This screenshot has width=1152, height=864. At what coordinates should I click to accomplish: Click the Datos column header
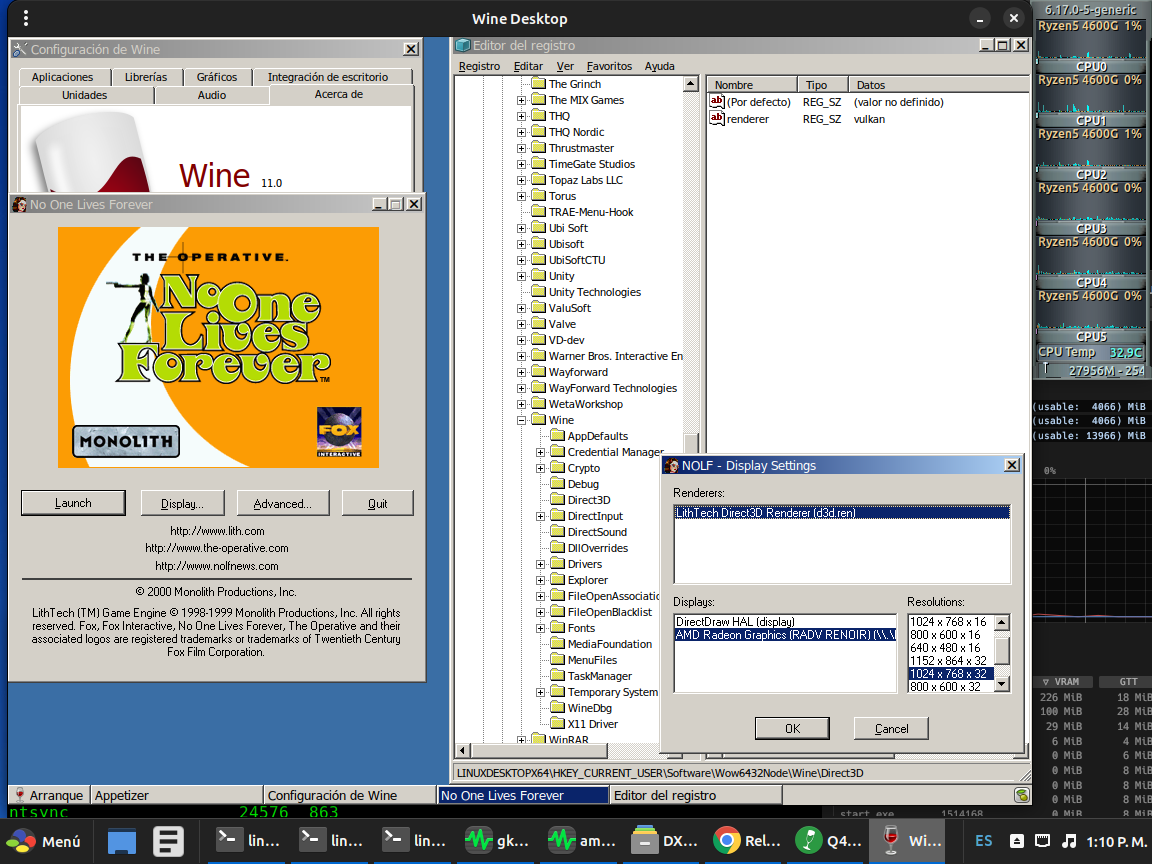point(938,85)
